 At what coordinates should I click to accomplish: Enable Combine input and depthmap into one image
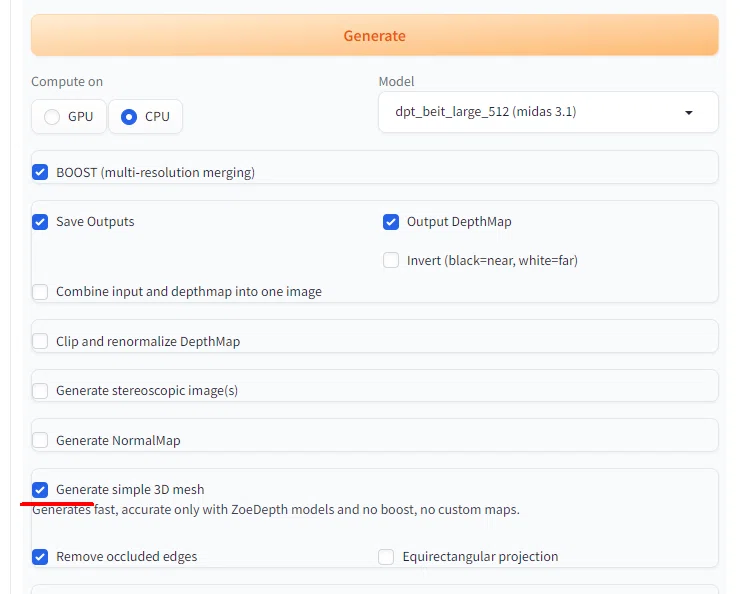pos(40,292)
